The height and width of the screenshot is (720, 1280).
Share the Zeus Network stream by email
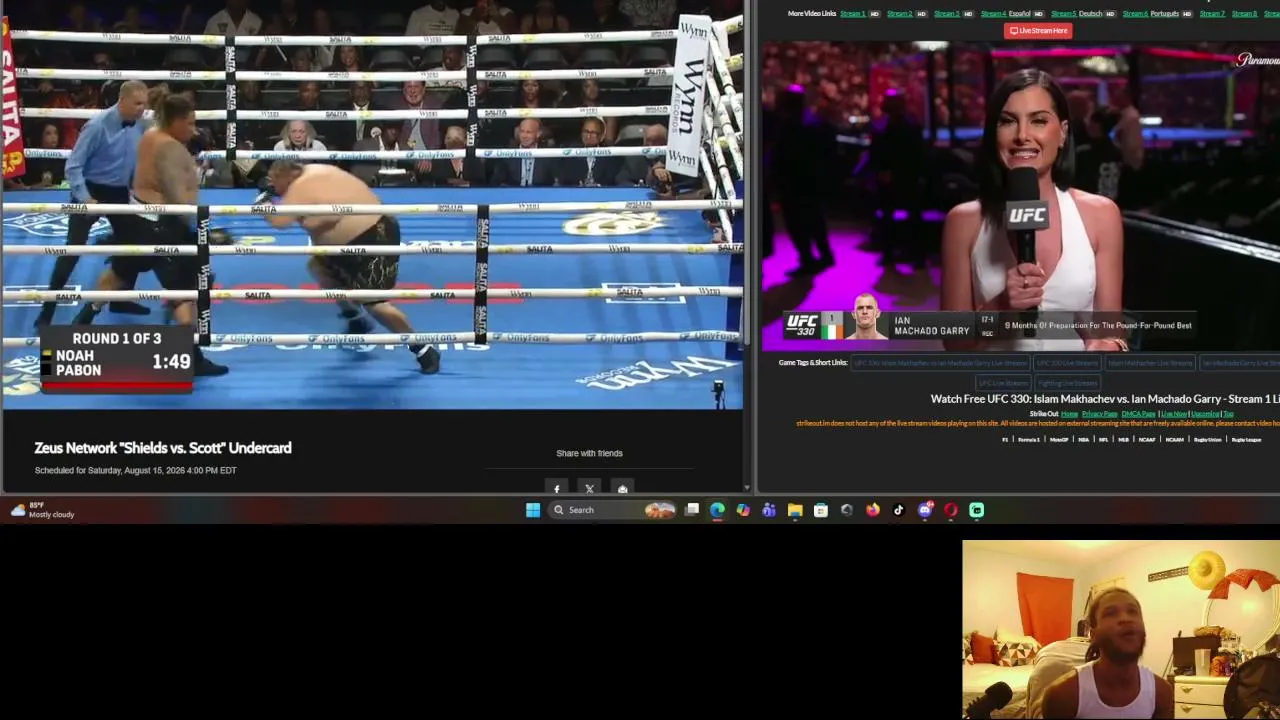pos(623,489)
